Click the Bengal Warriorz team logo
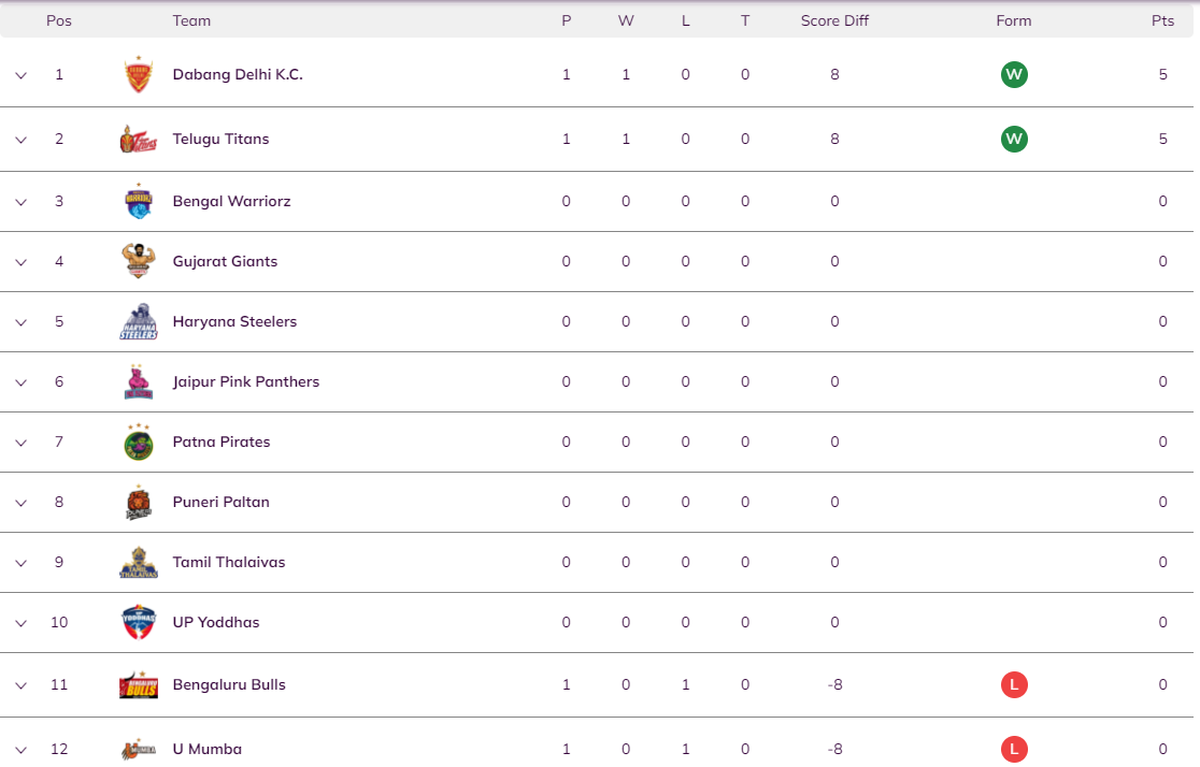The width and height of the screenshot is (1200, 767). pyautogui.click(x=138, y=201)
